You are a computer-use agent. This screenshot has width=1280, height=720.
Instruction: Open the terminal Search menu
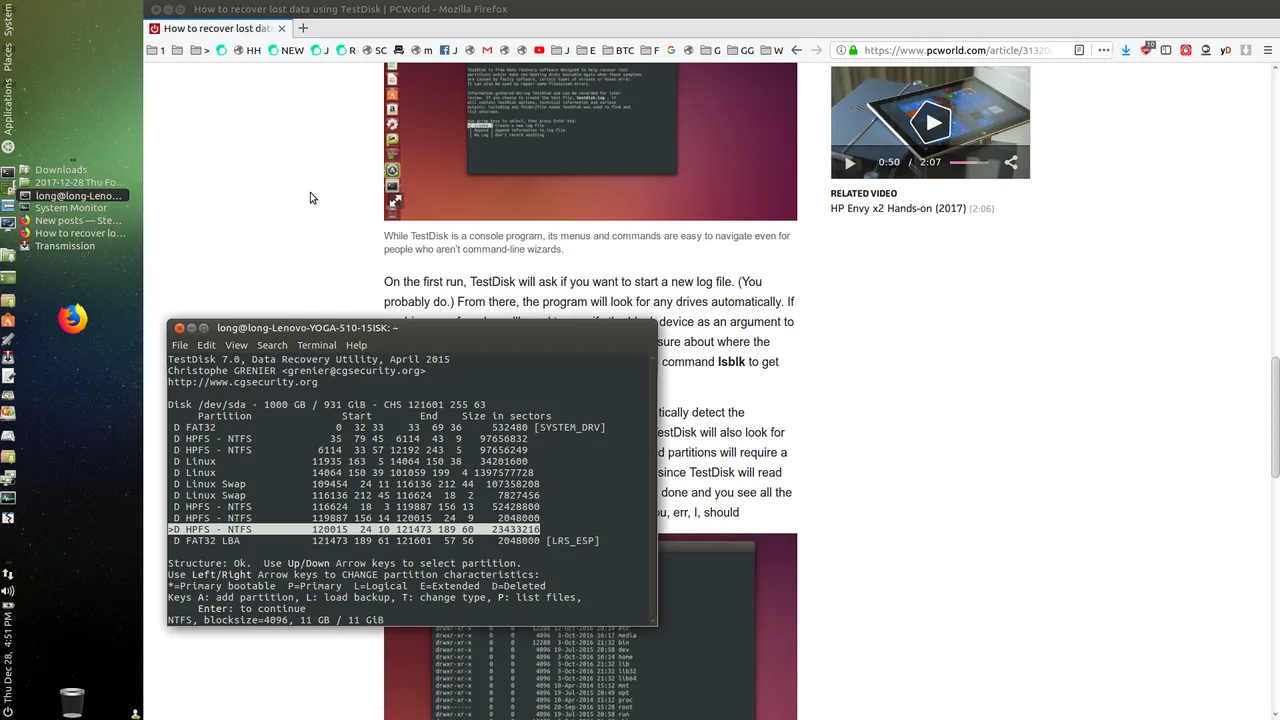(x=272, y=345)
